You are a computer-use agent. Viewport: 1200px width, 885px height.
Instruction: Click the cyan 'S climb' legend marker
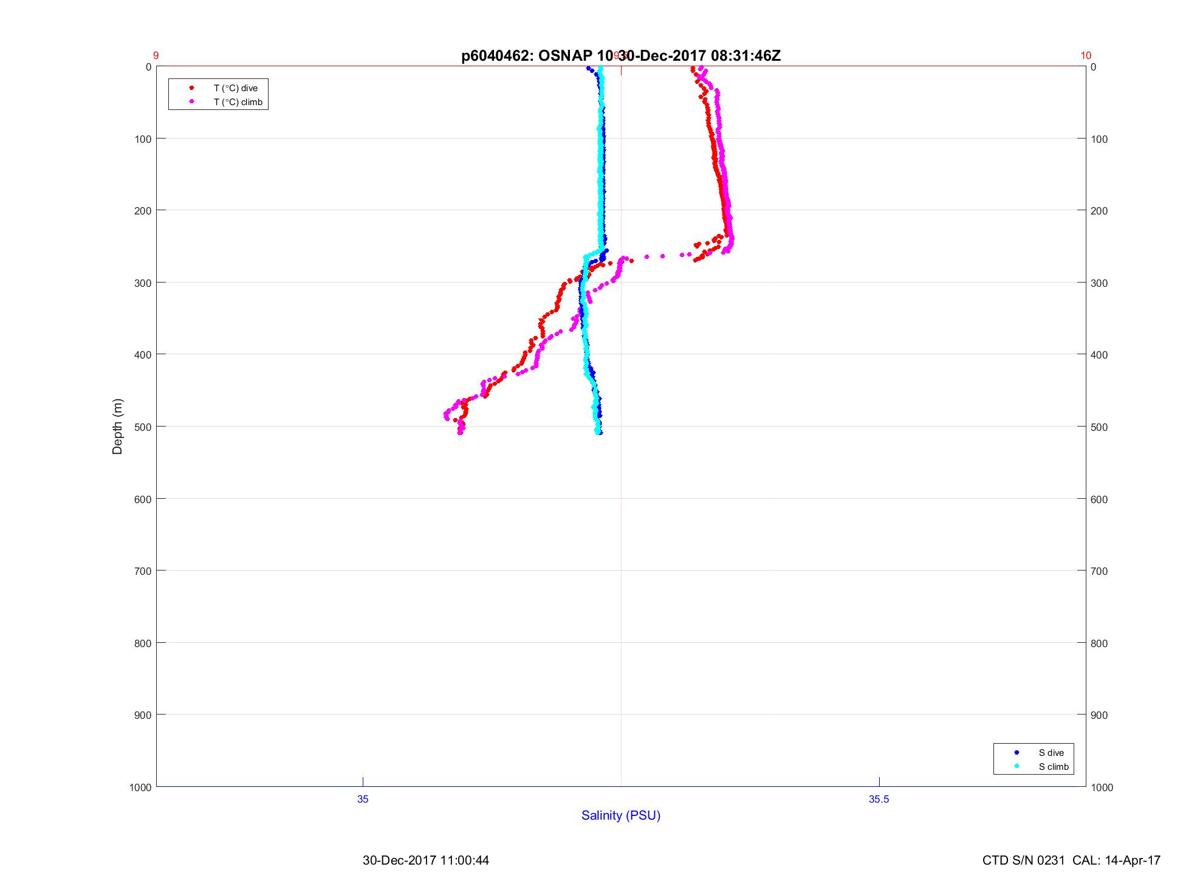click(x=1017, y=767)
